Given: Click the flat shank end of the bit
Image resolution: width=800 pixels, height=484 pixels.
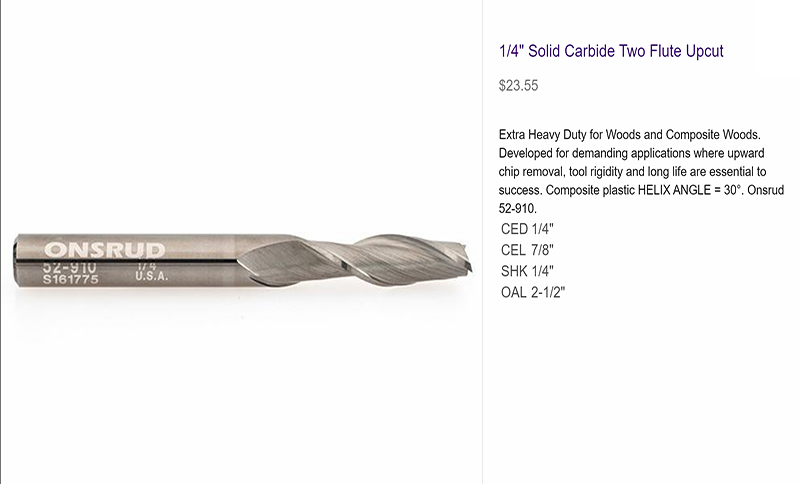Looking at the screenshot, I should coord(17,262).
